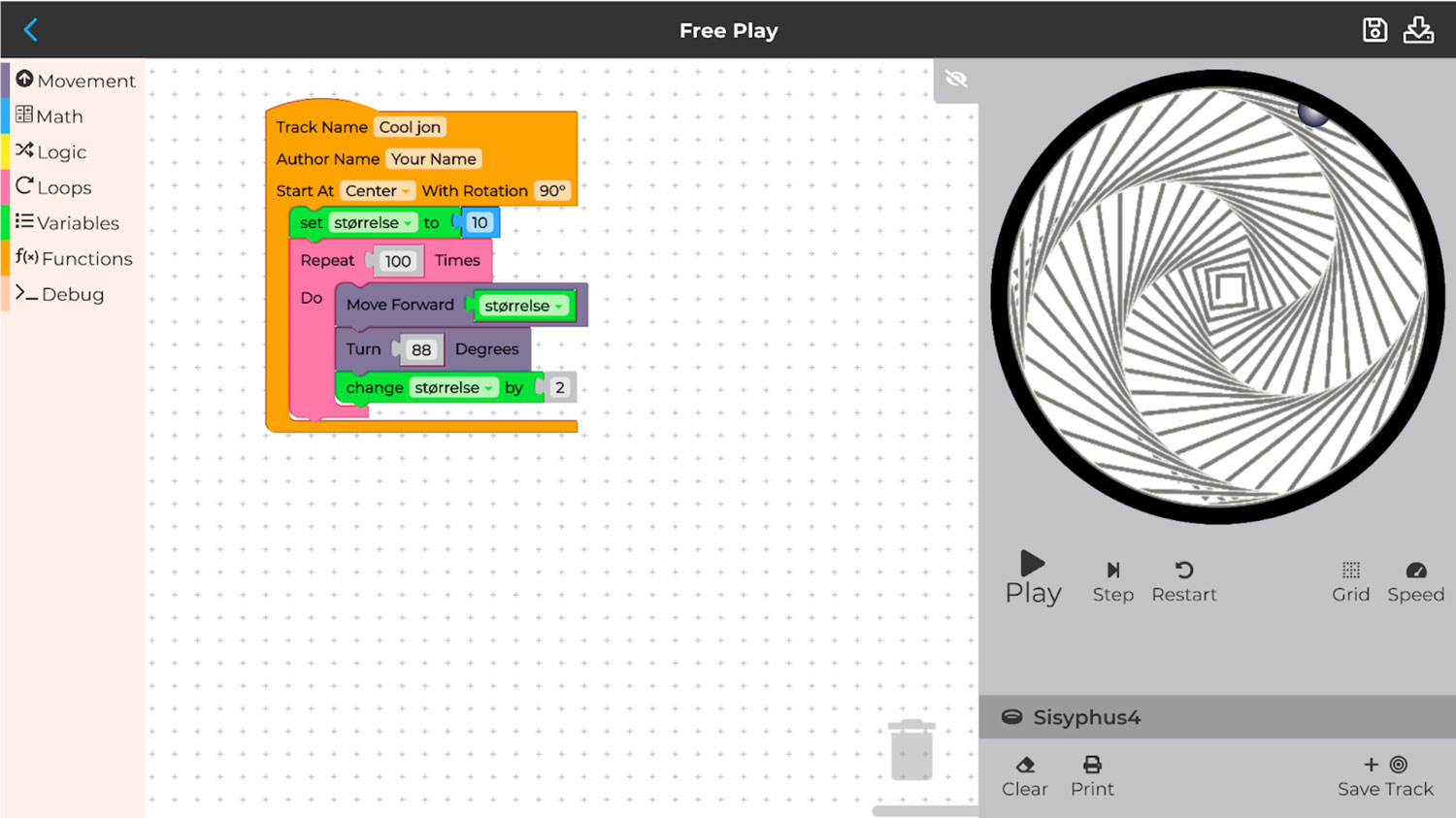
Task: Open the Variables category
Action: coord(68,223)
